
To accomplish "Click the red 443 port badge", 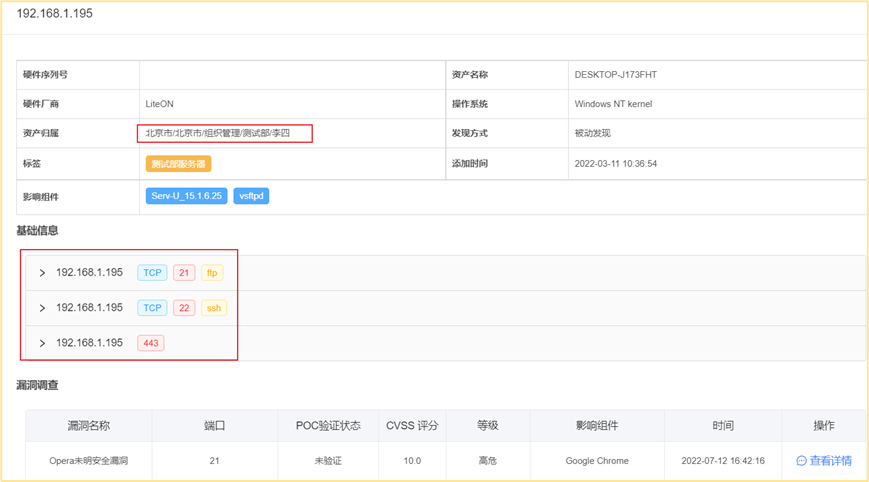I will coord(152,343).
